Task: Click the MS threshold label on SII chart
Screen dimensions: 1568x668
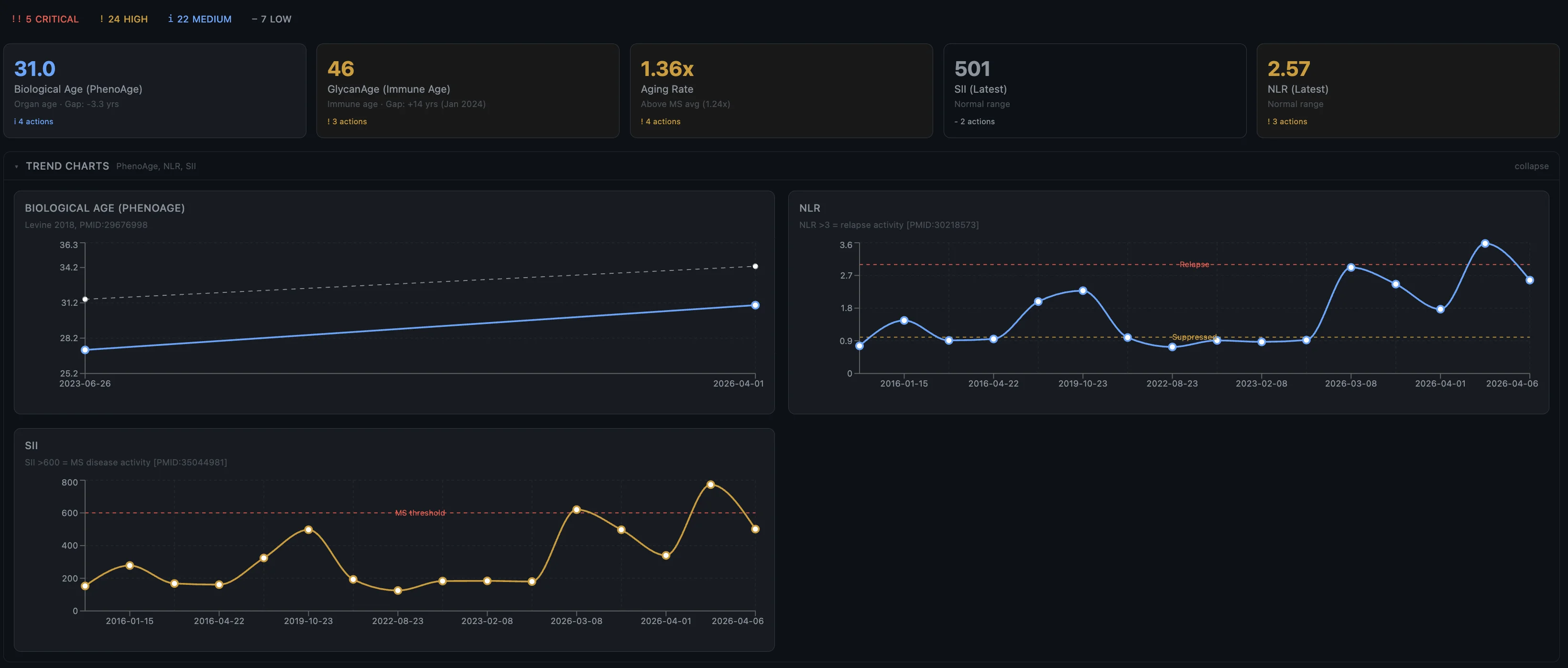Action: coord(420,513)
